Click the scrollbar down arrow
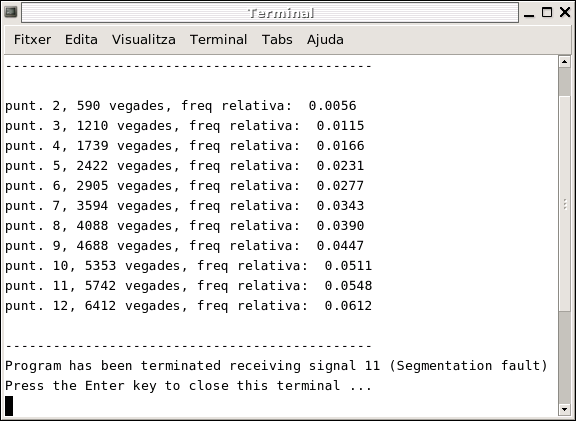Image resolution: width=576 pixels, height=421 pixels. coord(564,409)
